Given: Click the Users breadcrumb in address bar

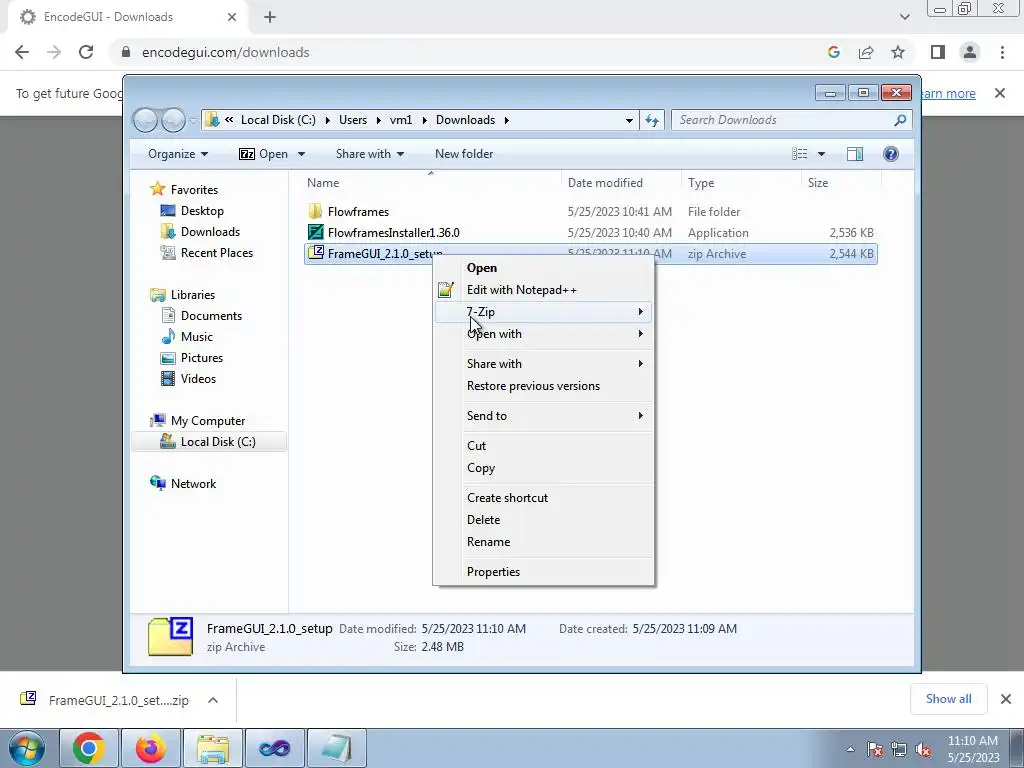Looking at the screenshot, I should point(353,120).
